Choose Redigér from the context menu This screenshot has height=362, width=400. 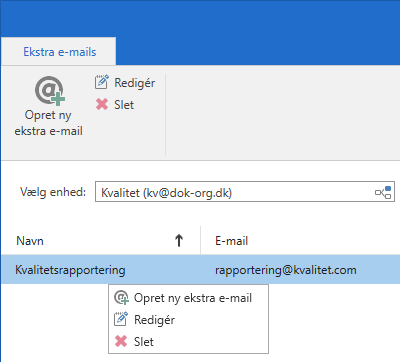coord(188,320)
